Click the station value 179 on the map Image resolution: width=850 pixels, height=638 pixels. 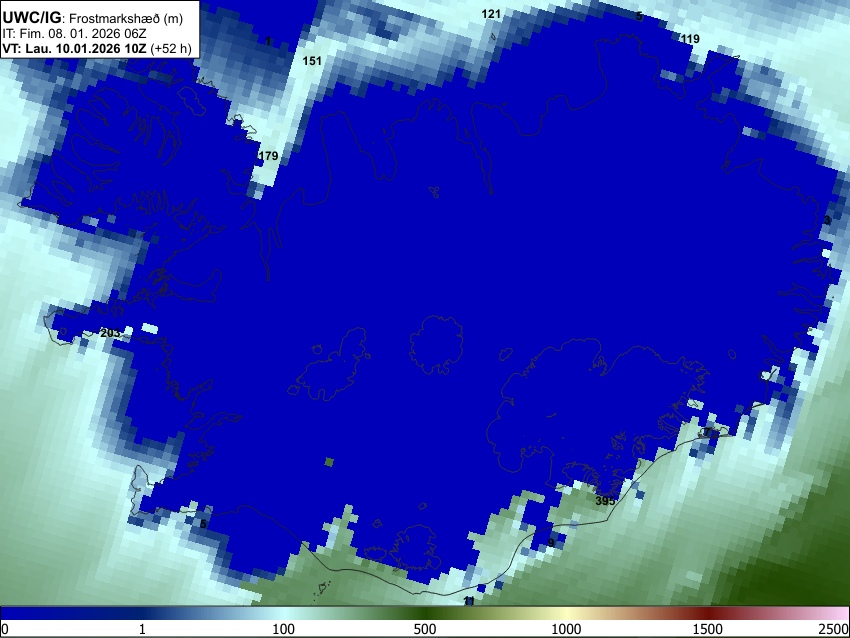click(268, 156)
